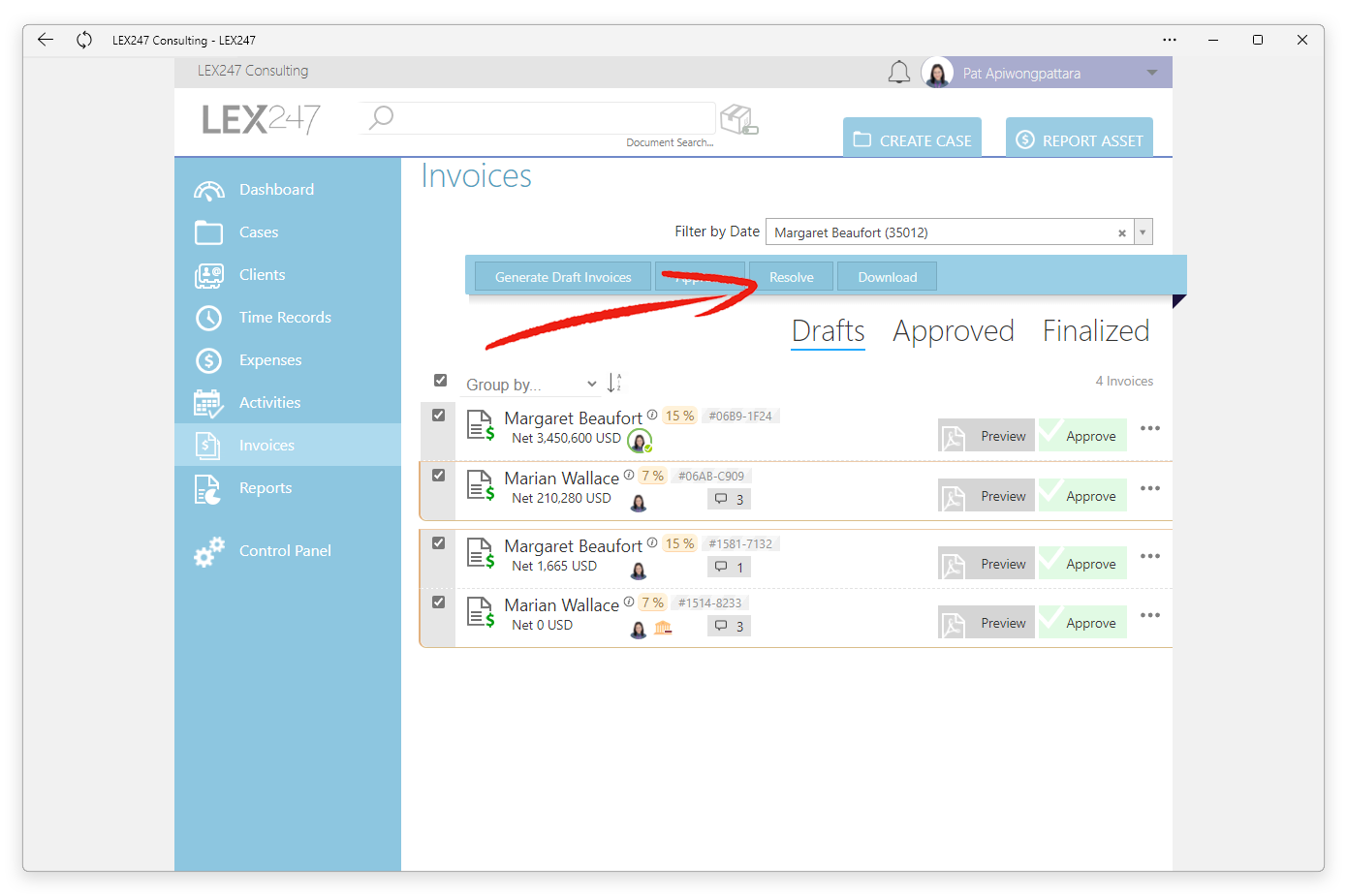Uncheck the Margaret Beaufort 3,450,600 USD invoice

point(438,416)
